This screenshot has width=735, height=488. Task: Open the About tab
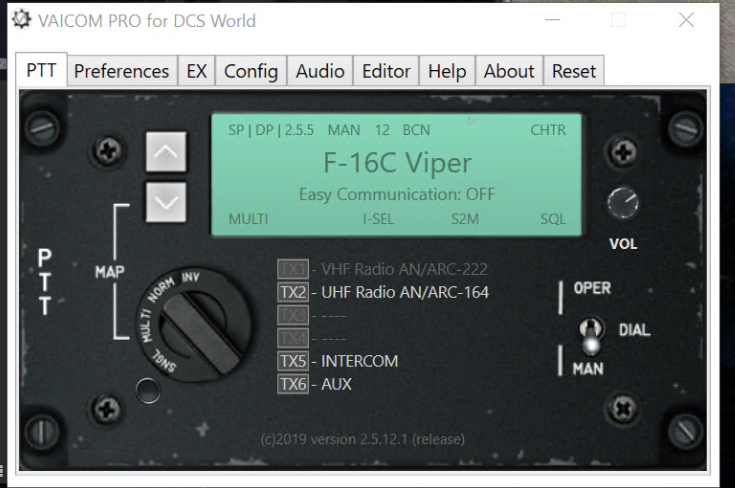pyautogui.click(x=509, y=71)
